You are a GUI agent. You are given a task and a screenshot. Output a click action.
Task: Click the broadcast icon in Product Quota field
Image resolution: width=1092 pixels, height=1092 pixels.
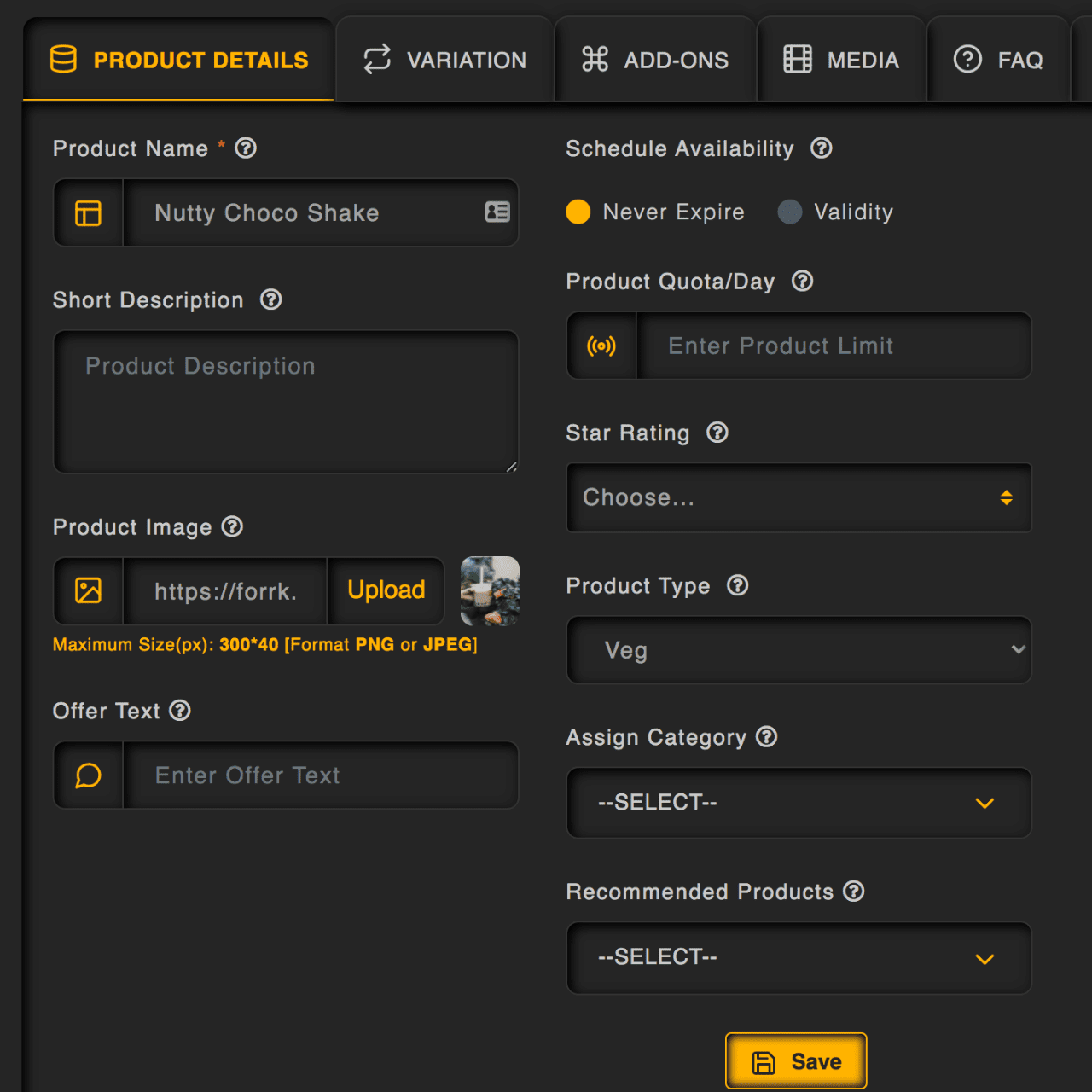[x=601, y=346]
